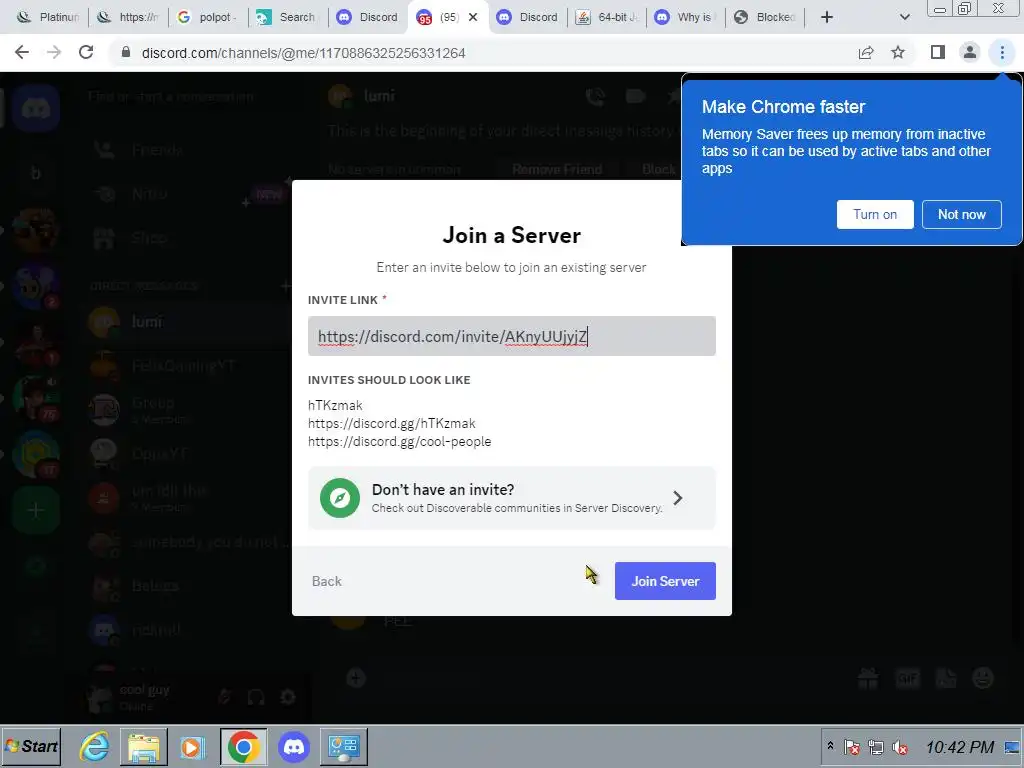Viewport: 1024px width, 768px height.
Task: Click the muted volume tray icon
Action: coord(901,747)
